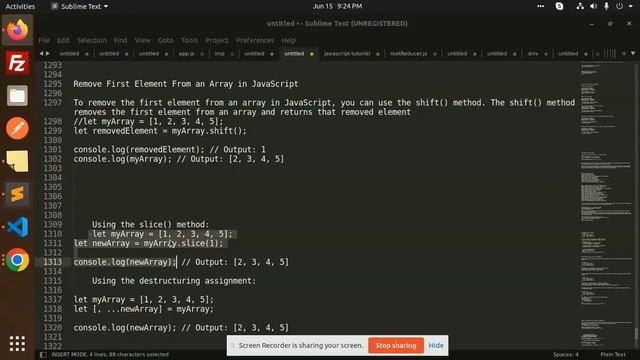The width and height of the screenshot is (640, 360).
Task: Open the Preferences menu
Action: point(255,40)
